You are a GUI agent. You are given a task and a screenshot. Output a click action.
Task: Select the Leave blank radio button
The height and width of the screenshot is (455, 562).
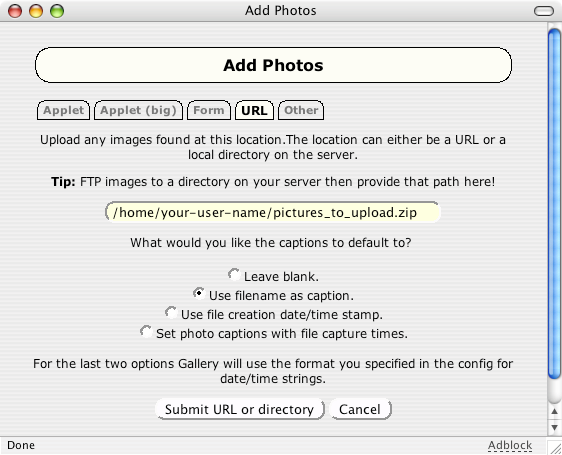(234, 275)
